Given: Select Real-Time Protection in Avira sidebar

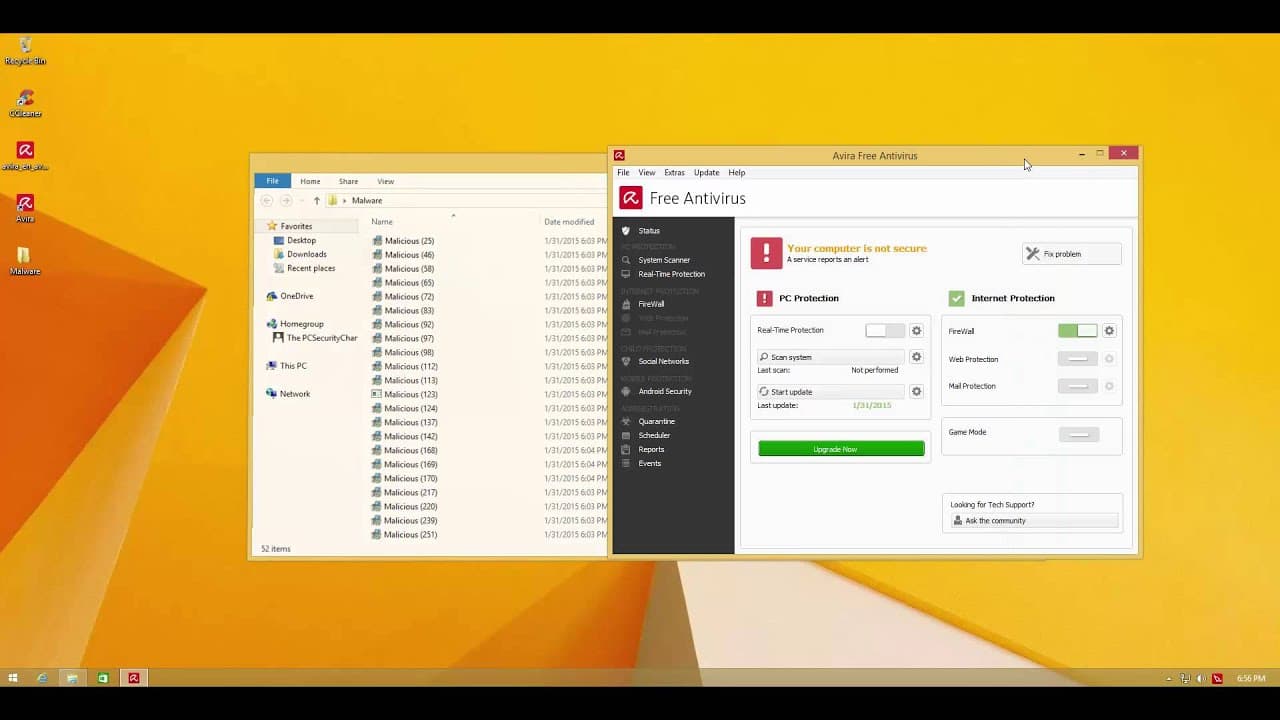Looking at the screenshot, I should pyautogui.click(x=671, y=274).
